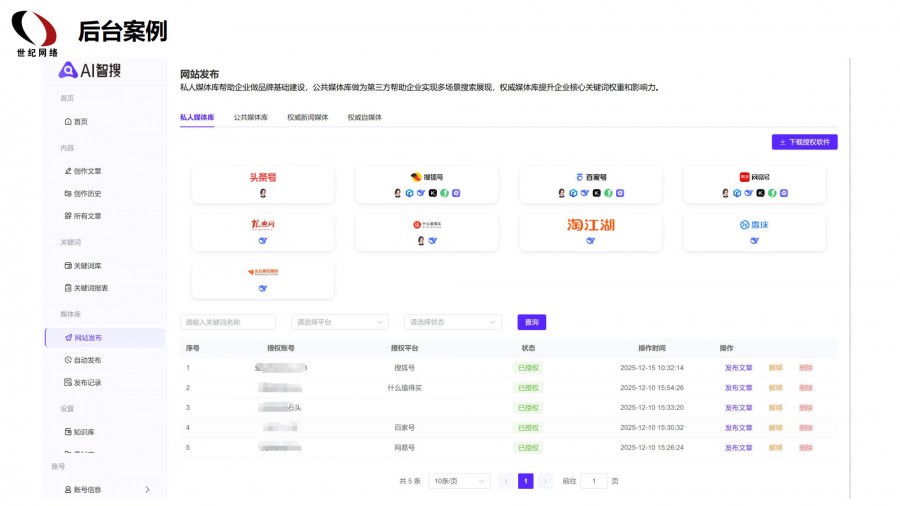Viewport: 900px width, 506px height.
Task: Select the 淘江湖 platform card
Action: 590,231
